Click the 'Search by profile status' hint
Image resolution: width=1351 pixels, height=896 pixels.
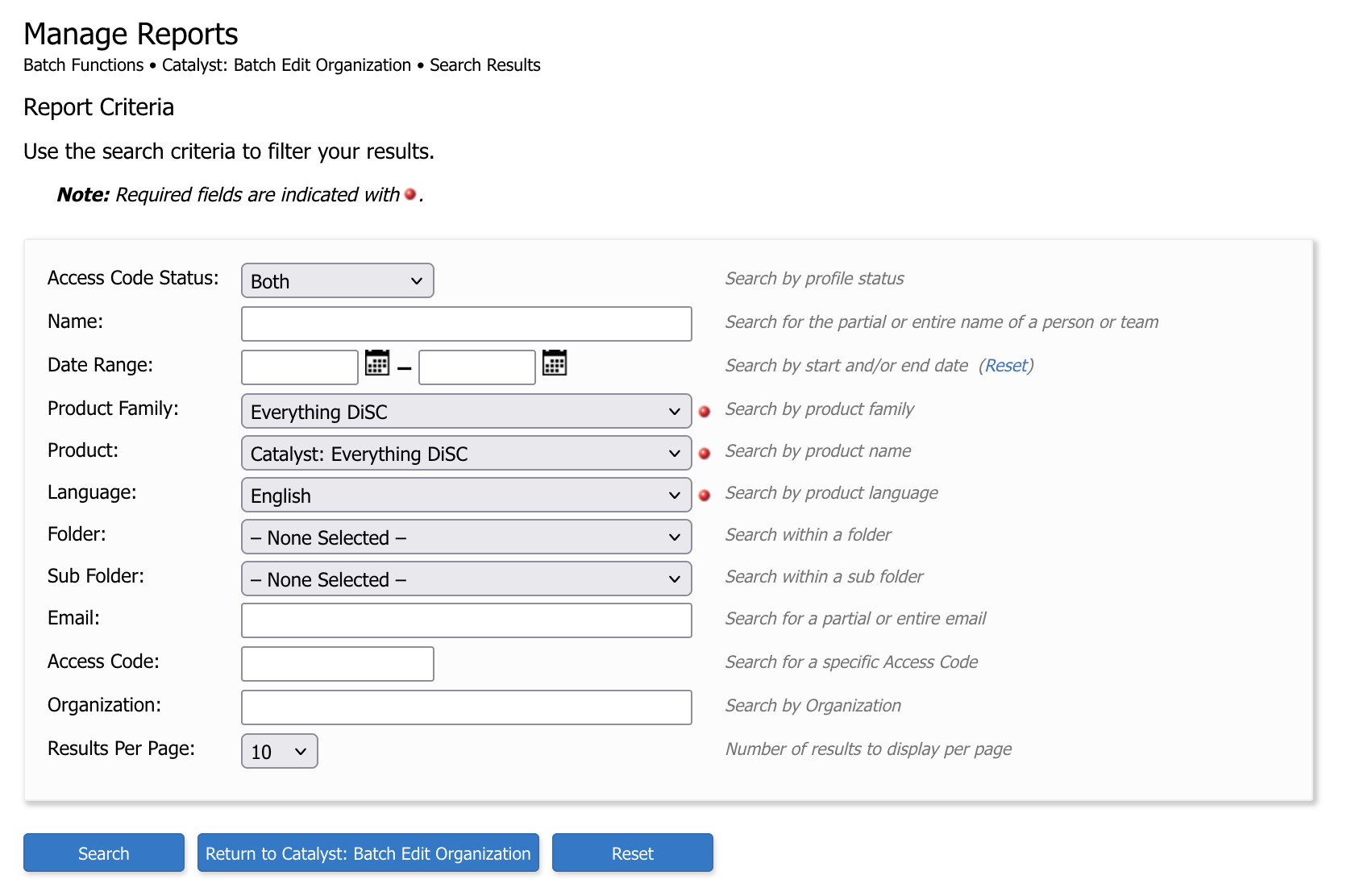(815, 279)
